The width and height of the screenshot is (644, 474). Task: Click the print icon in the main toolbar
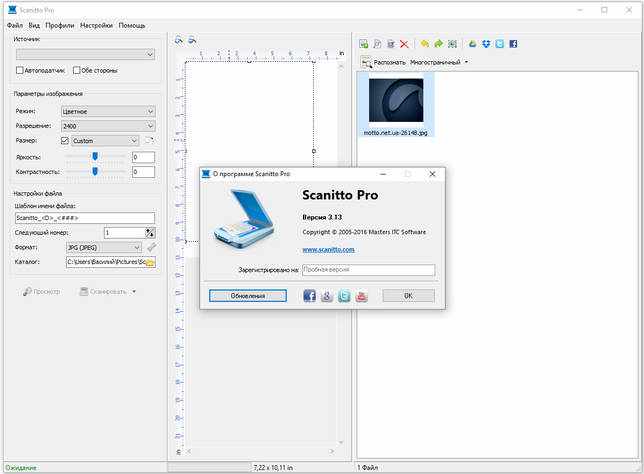pyautogui.click(x=391, y=44)
